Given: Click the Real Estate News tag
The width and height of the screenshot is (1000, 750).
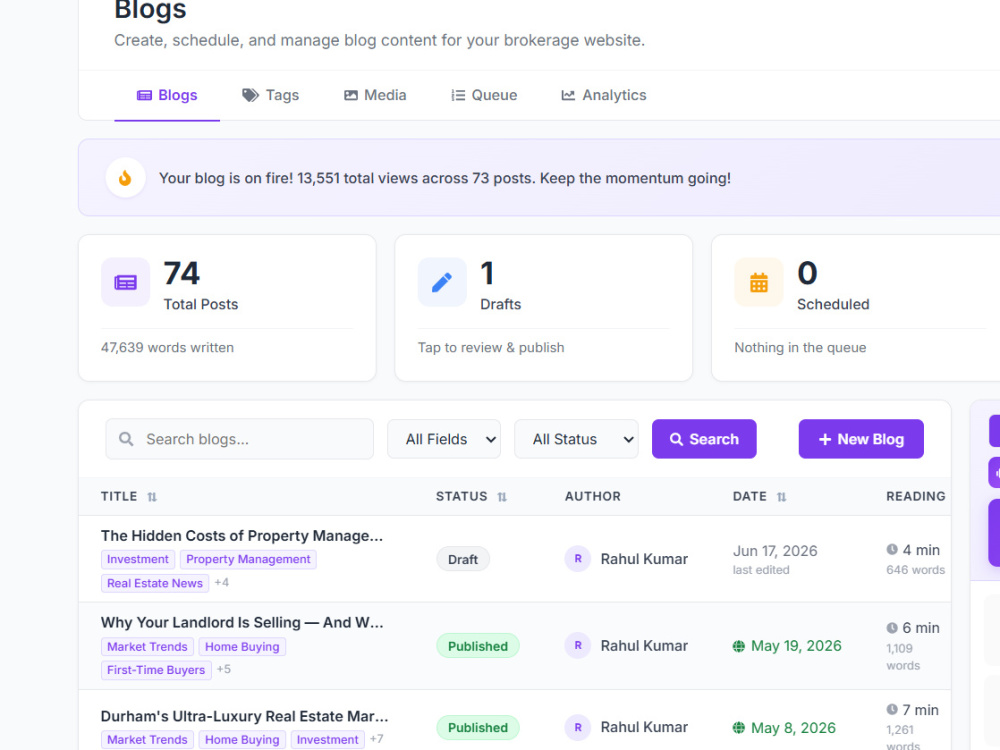Looking at the screenshot, I should point(155,583).
